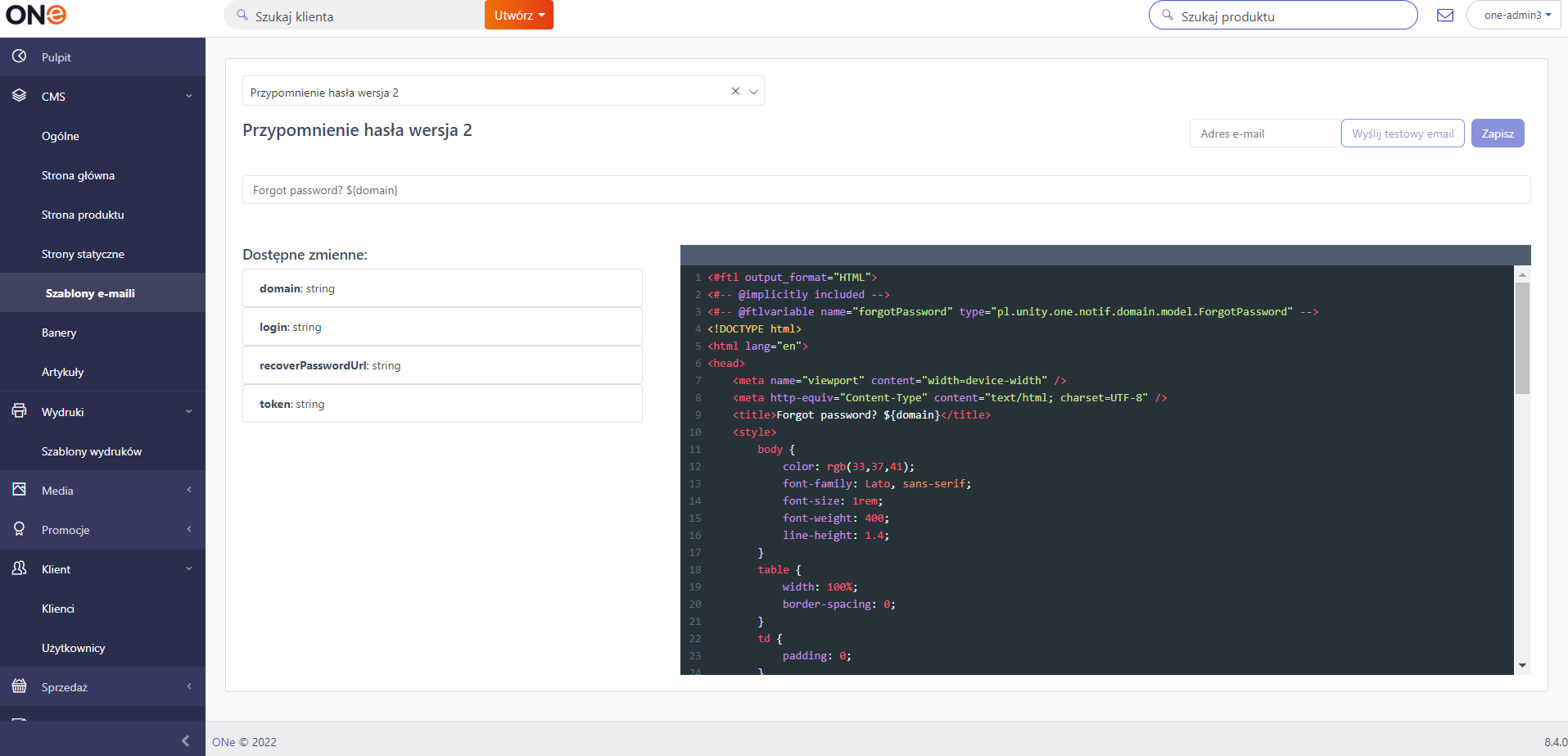Open Strony statyczne menu item
Viewport: 1568px width, 756px height.
83,254
